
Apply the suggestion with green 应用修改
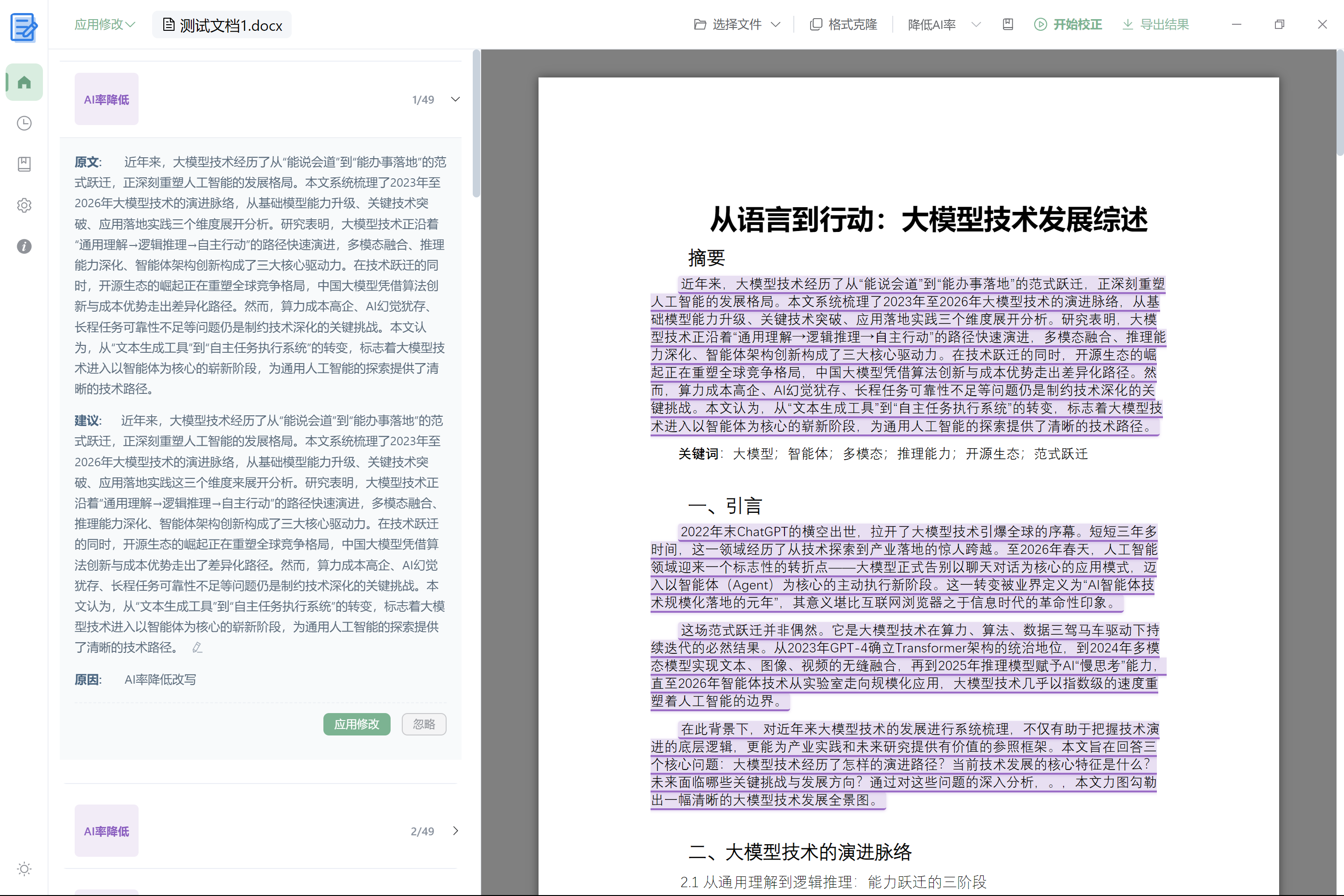357,725
